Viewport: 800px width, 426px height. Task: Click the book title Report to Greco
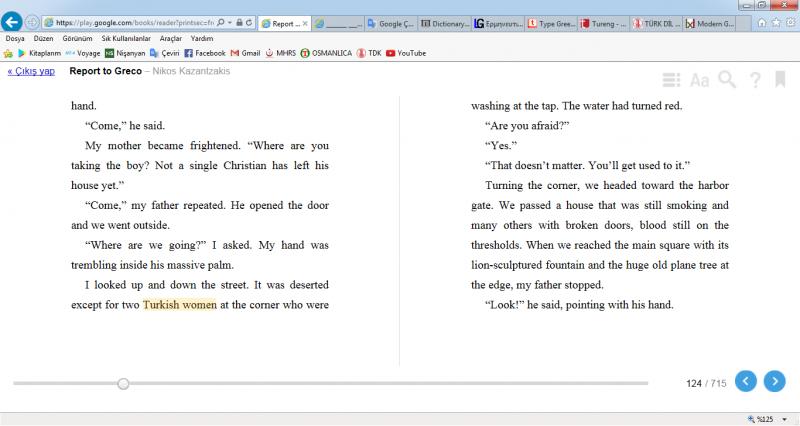point(106,71)
